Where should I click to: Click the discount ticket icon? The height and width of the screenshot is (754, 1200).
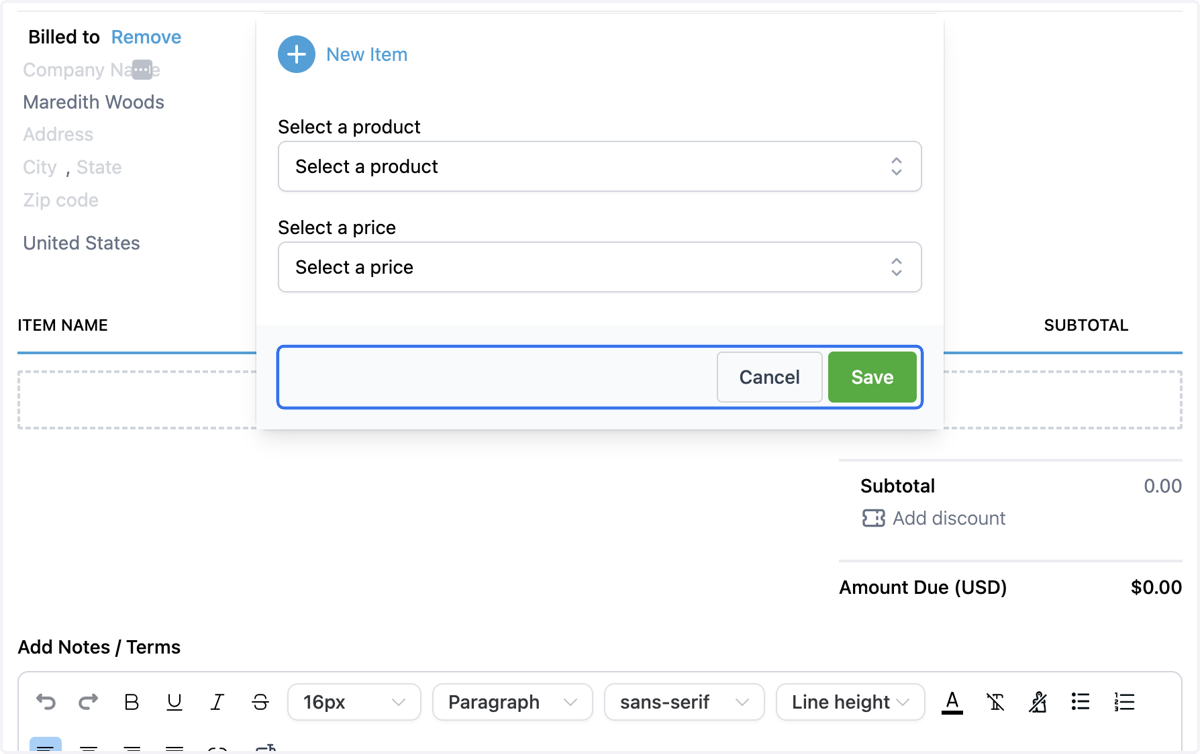click(873, 518)
